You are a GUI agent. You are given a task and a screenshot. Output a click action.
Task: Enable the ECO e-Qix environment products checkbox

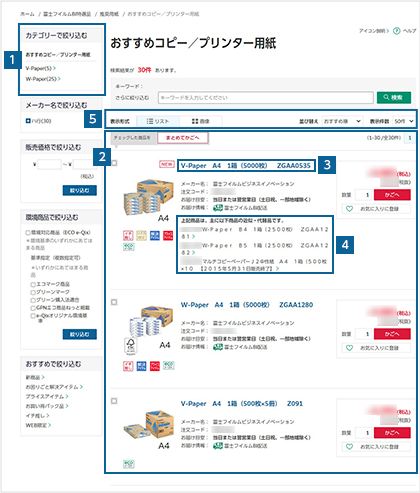point(28,232)
